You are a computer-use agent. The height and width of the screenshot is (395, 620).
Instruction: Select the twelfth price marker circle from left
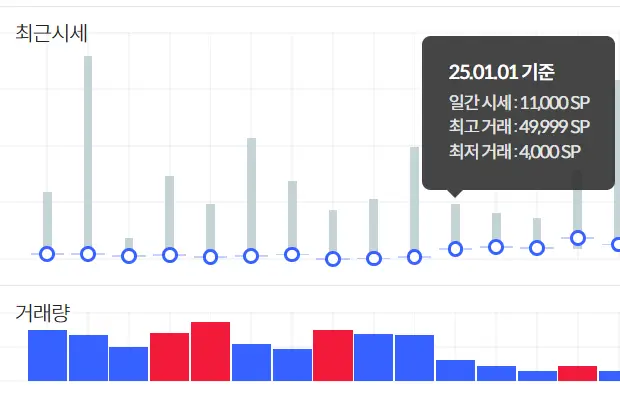pos(496,247)
